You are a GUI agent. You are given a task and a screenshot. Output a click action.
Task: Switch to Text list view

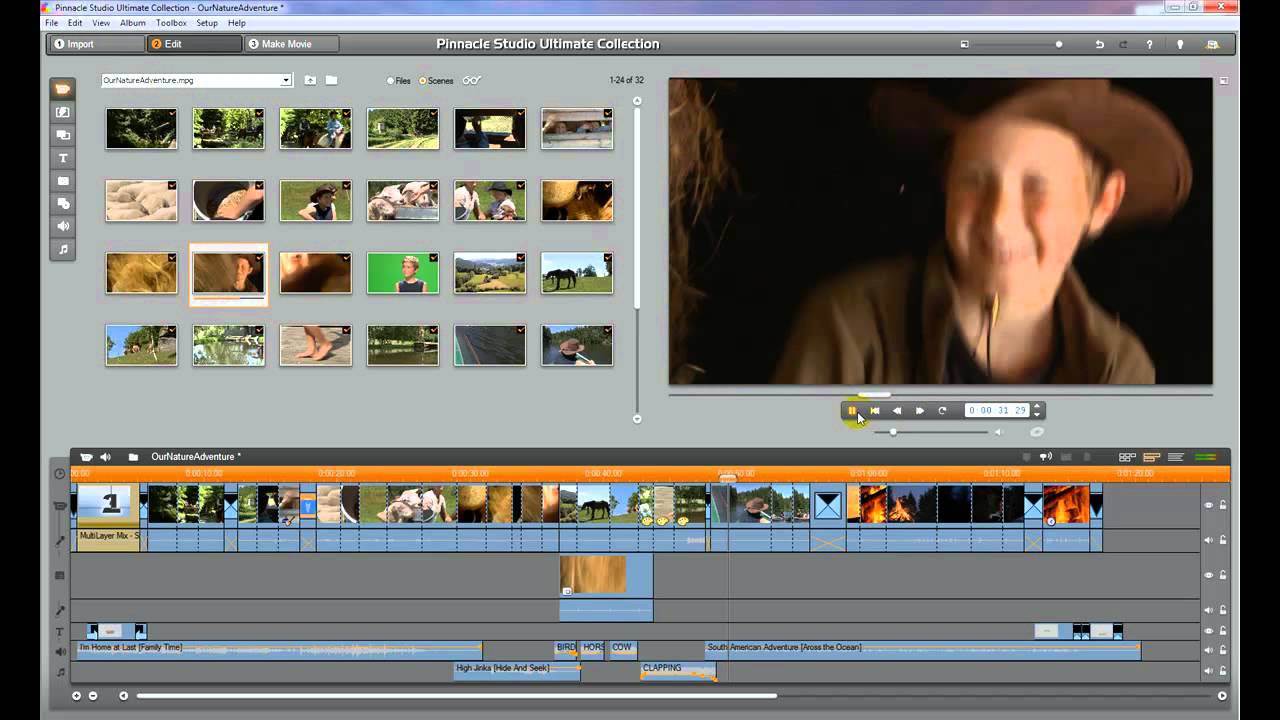1176,457
